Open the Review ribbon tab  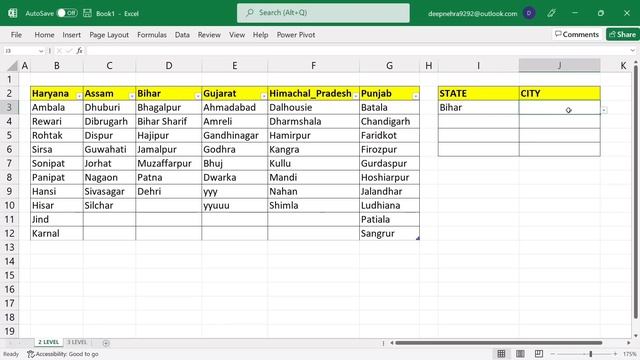209,35
